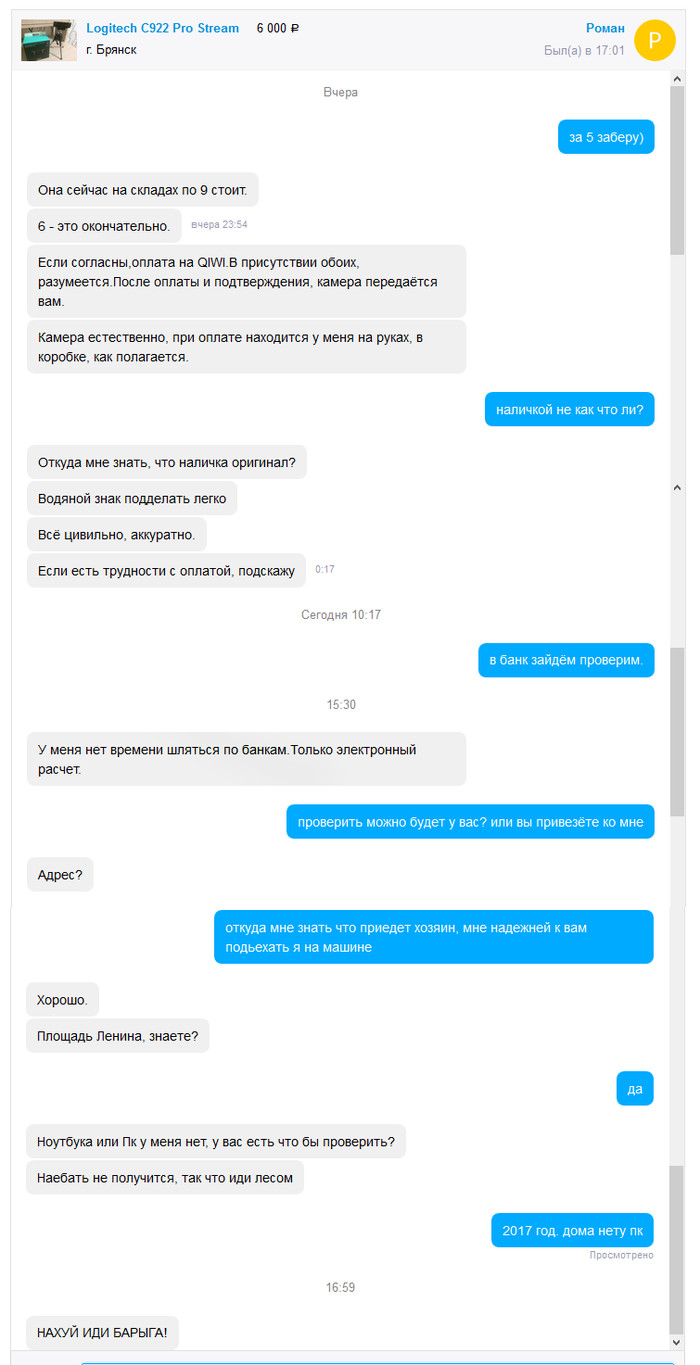700x1365 pixels.
Task: Click the webcam listing thumbnail photo
Action: 49,40
